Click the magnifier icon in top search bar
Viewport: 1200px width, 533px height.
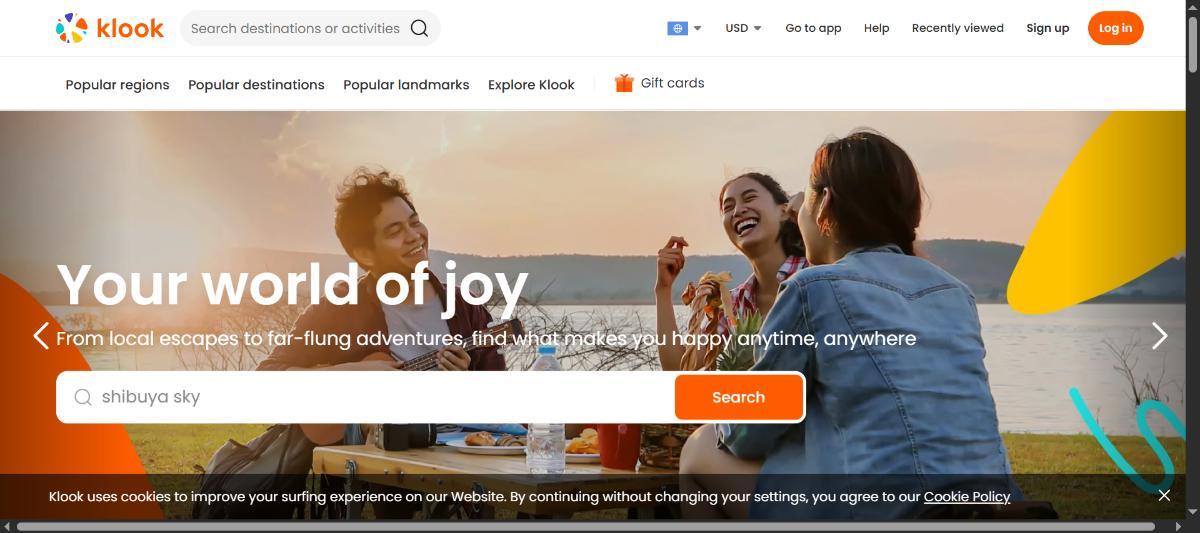coord(419,28)
